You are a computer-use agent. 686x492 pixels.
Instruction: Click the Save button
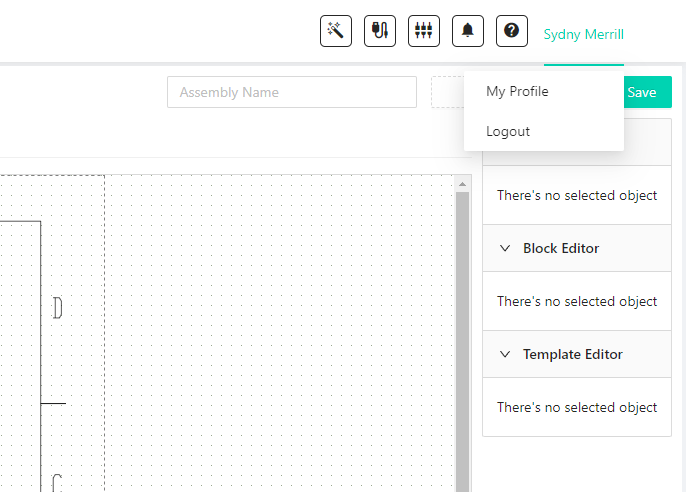(648, 92)
